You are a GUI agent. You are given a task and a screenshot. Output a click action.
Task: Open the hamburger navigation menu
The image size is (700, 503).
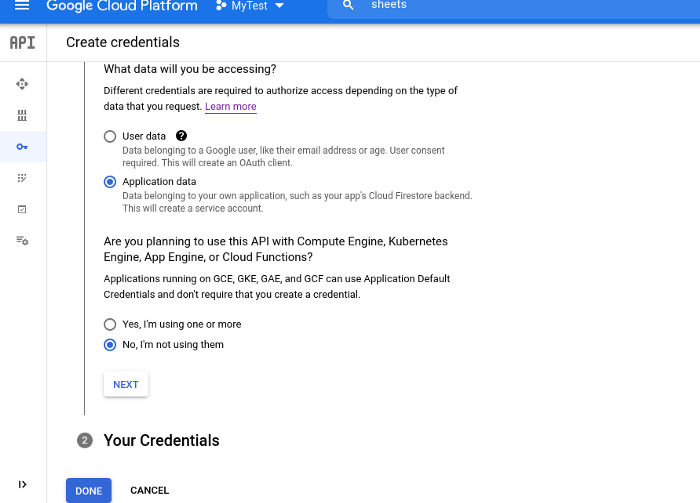tap(22, 6)
